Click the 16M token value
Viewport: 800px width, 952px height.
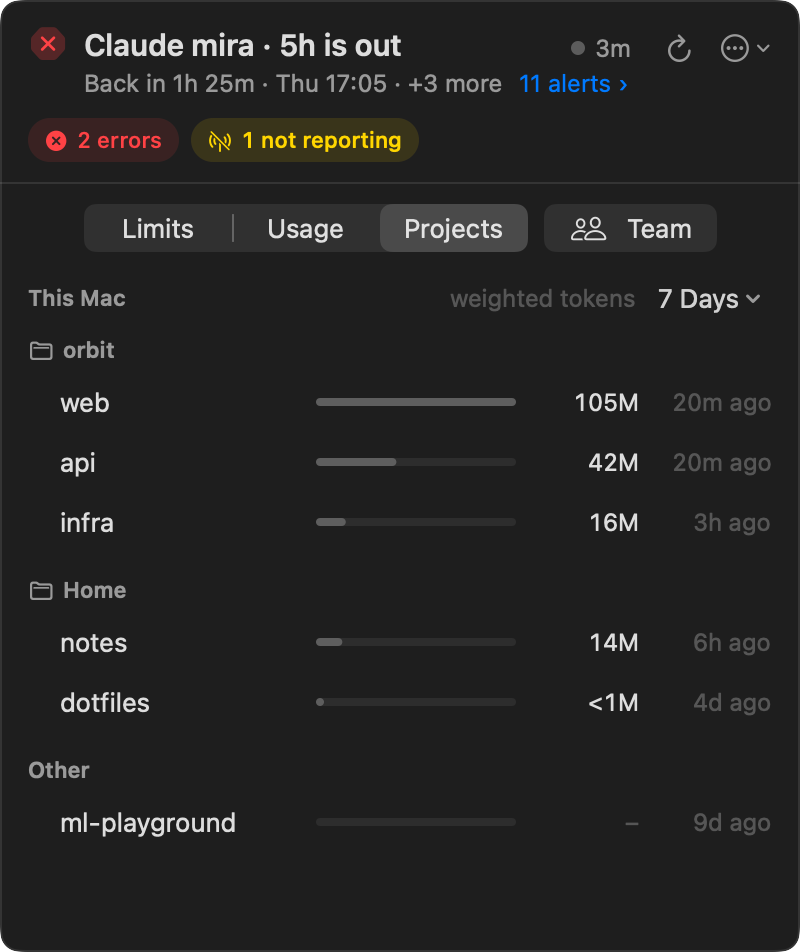614,523
